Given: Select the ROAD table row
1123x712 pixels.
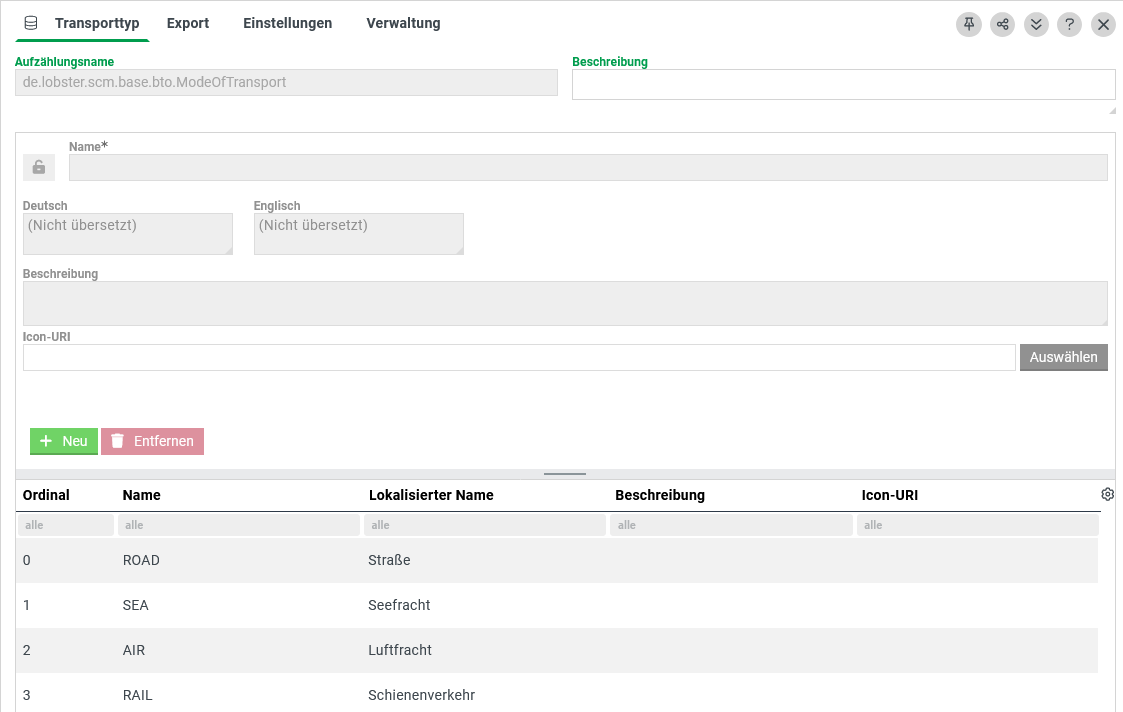Looking at the screenshot, I should pyautogui.click(x=556, y=560).
